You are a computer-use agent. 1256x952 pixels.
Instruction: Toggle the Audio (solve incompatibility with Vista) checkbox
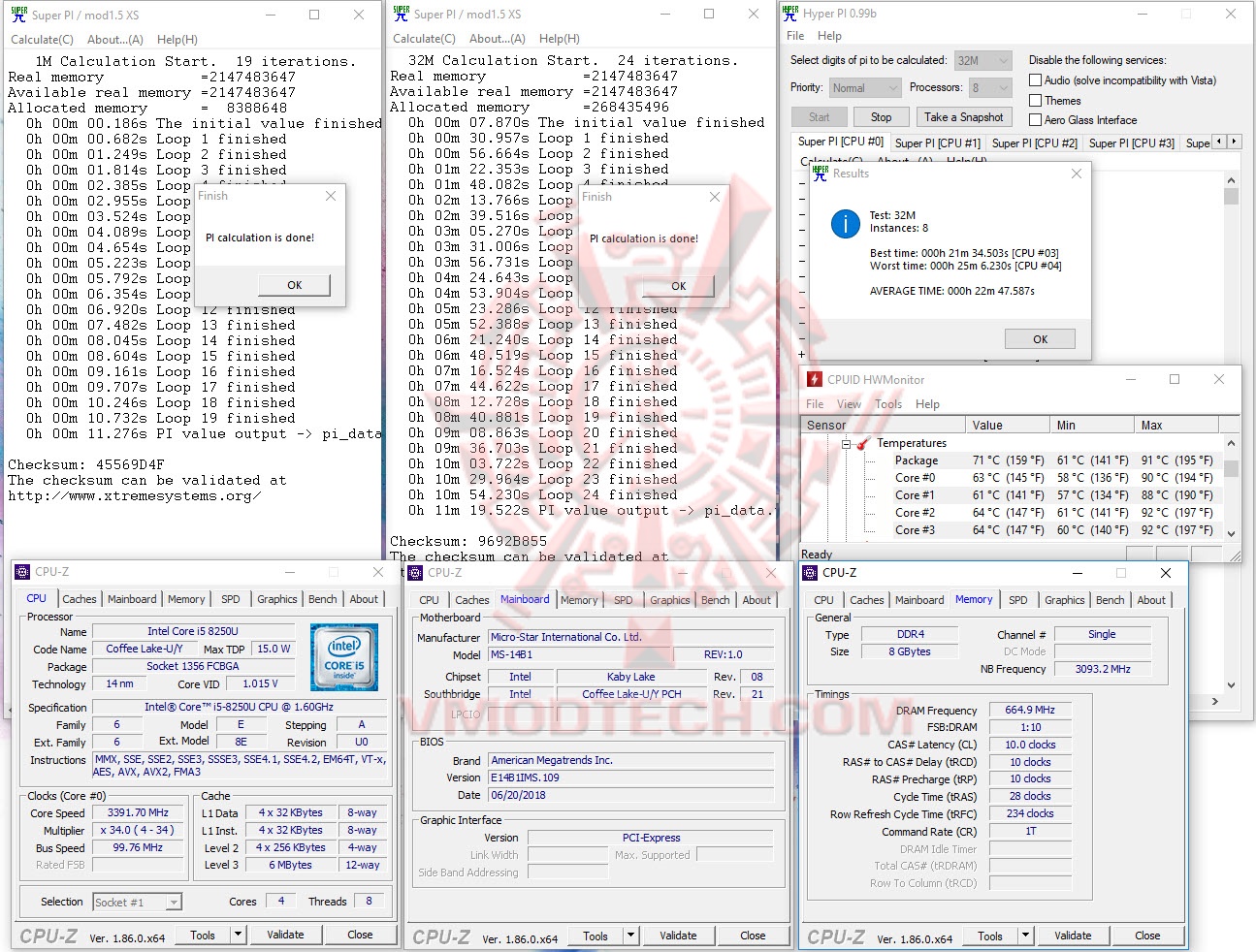pyautogui.click(x=1036, y=80)
